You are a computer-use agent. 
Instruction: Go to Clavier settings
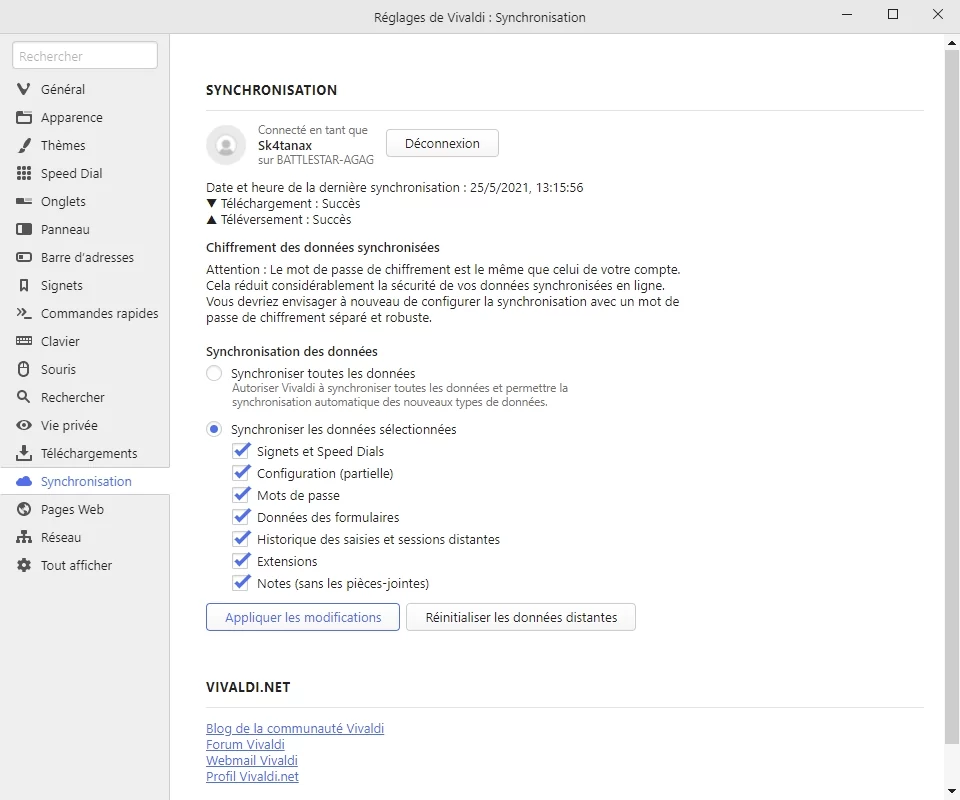click(84, 342)
